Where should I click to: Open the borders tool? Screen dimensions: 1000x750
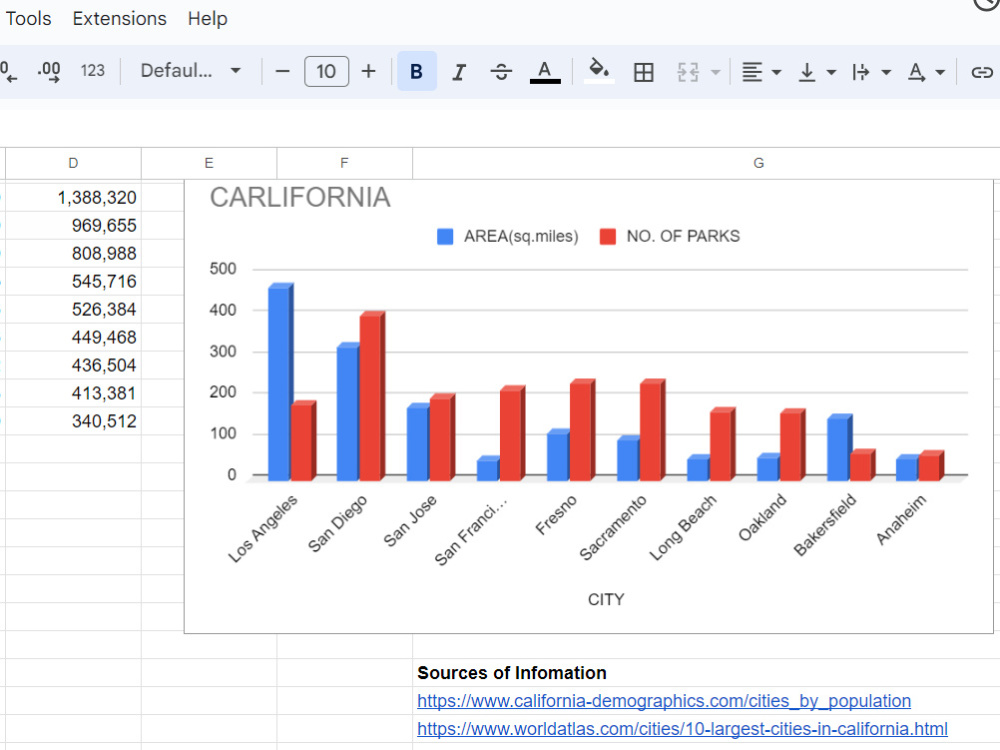coord(643,71)
